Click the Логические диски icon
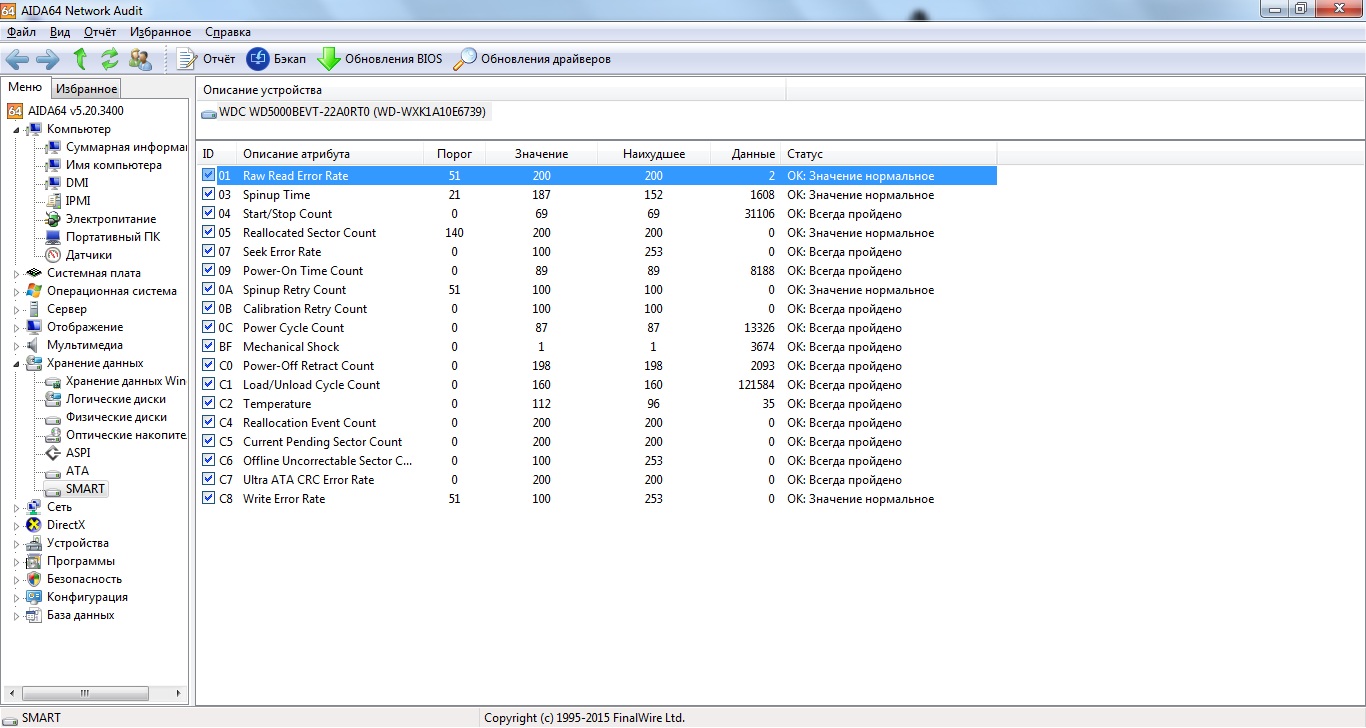 (x=54, y=399)
